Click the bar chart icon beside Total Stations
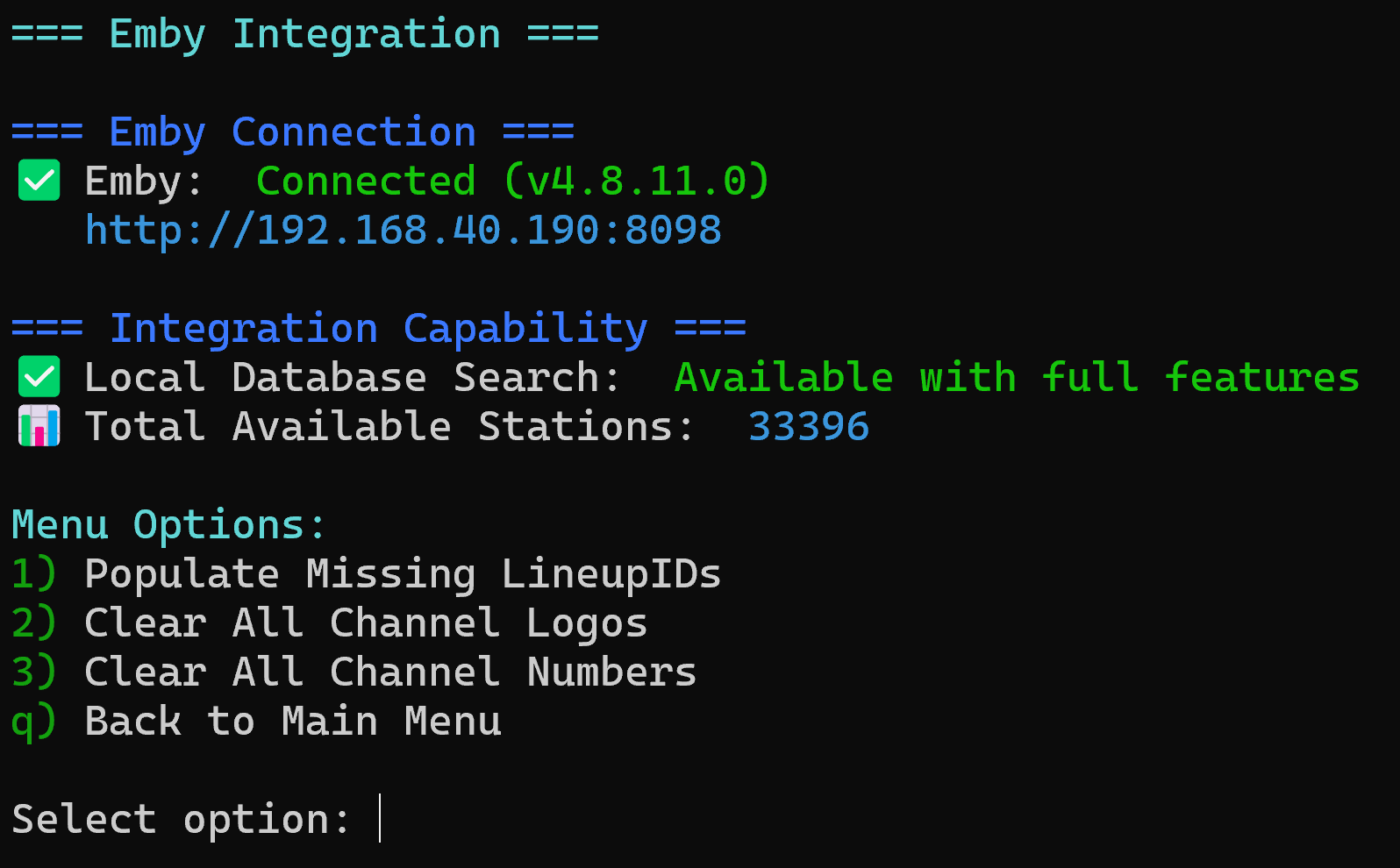1400x868 pixels. coord(39,426)
